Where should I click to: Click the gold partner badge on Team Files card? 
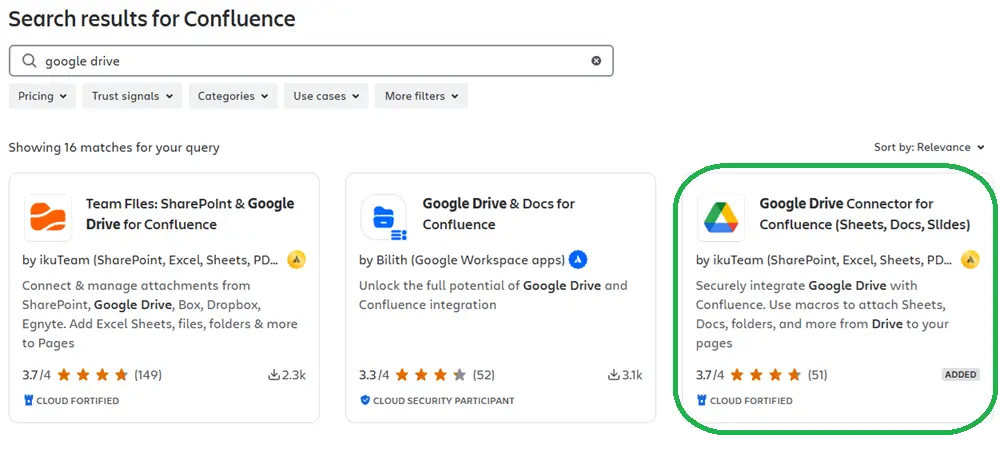296,260
